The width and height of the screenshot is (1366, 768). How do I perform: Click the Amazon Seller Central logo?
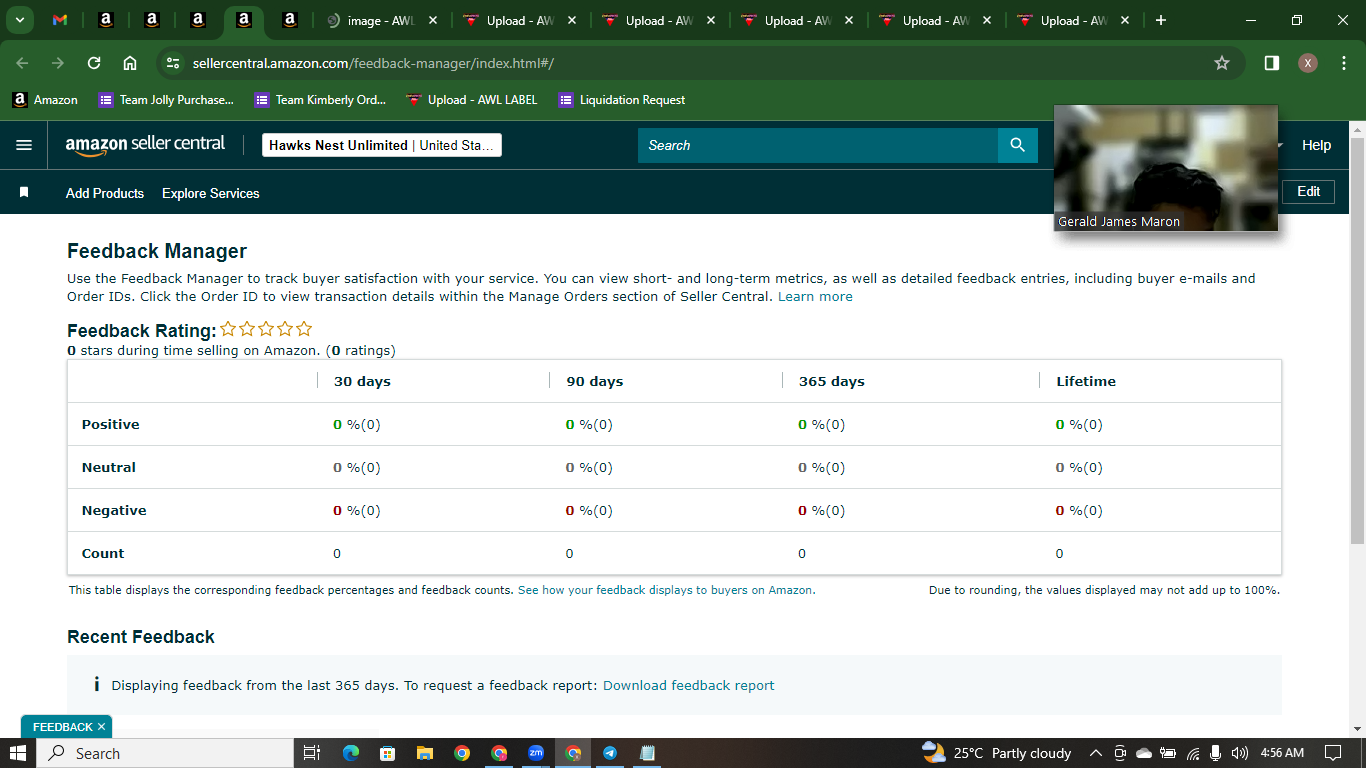[x=145, y=145]
